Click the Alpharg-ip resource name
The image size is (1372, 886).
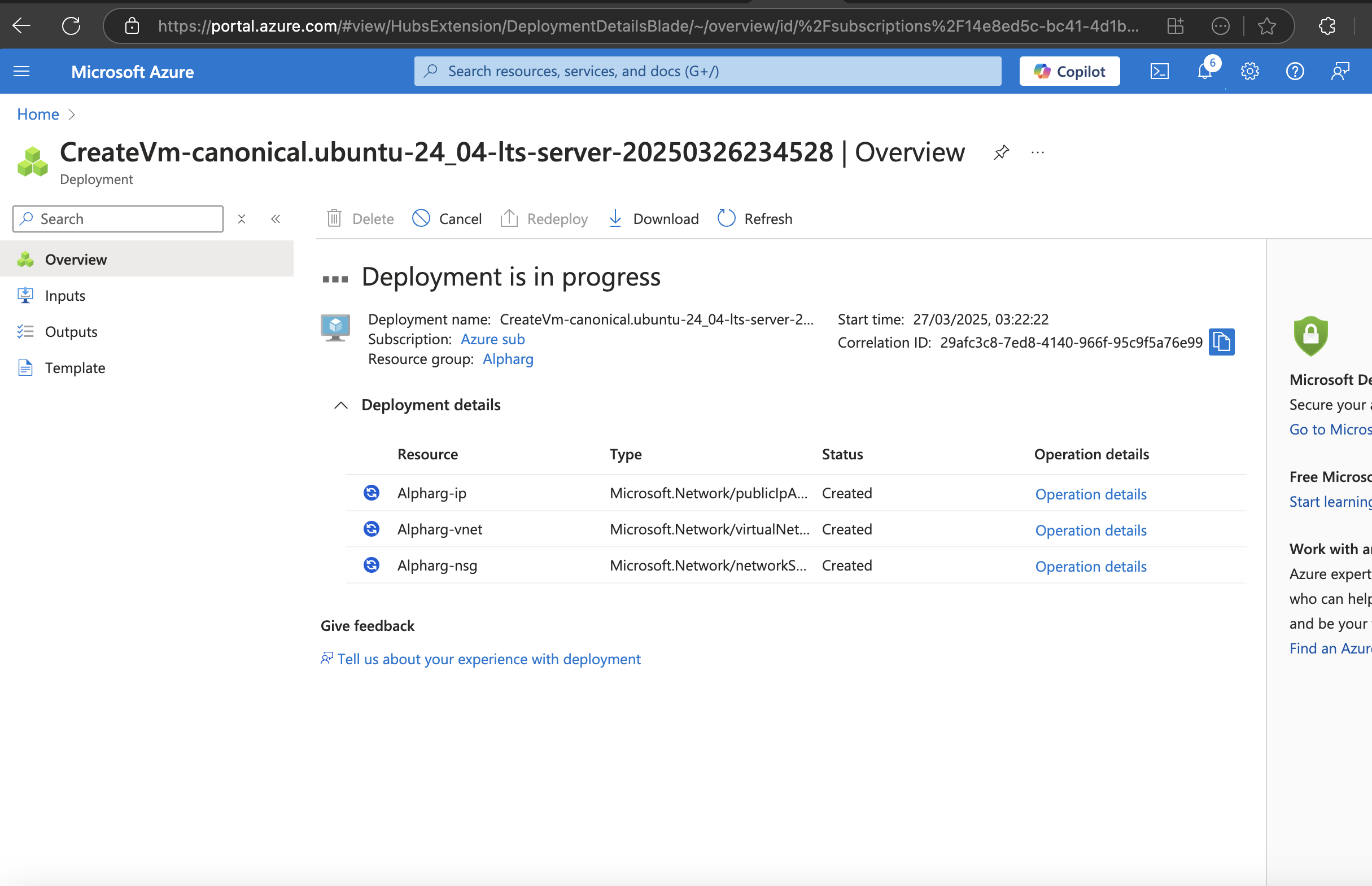(431, 494)
